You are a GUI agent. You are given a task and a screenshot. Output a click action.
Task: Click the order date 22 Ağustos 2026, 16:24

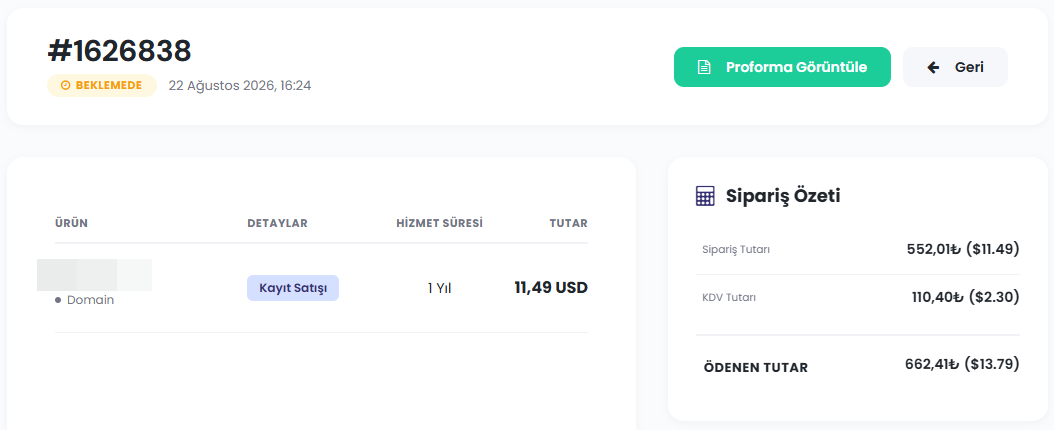[x=240, y=86]
